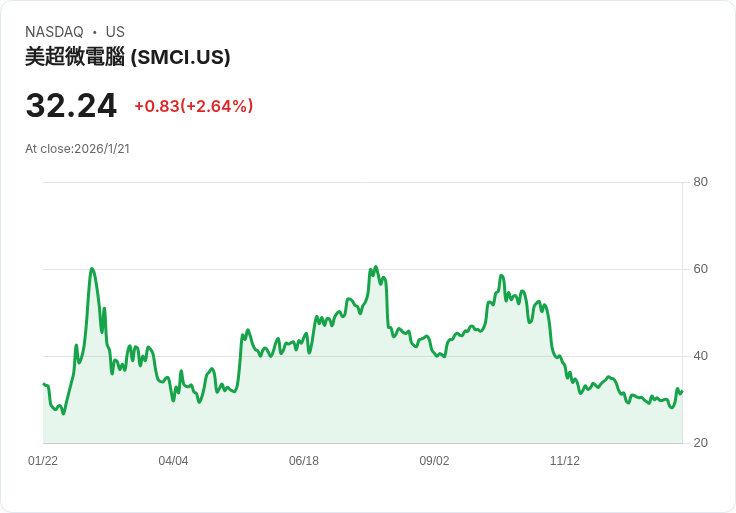Viewport: 736px width, 513px height.
Task: Click the 04/04 date on the axis
Action: pos(173,461)
